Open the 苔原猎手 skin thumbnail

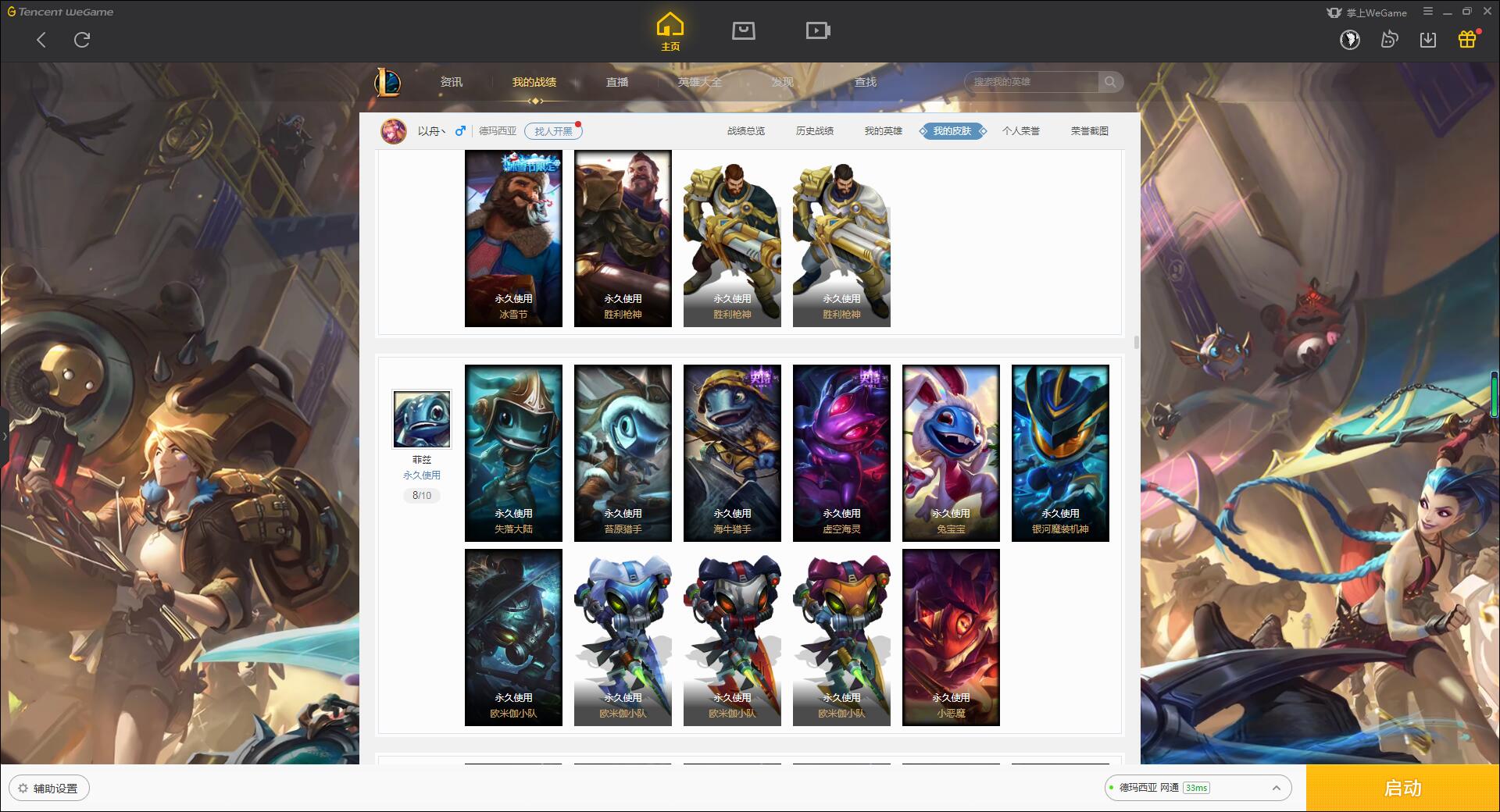(623, 453)
